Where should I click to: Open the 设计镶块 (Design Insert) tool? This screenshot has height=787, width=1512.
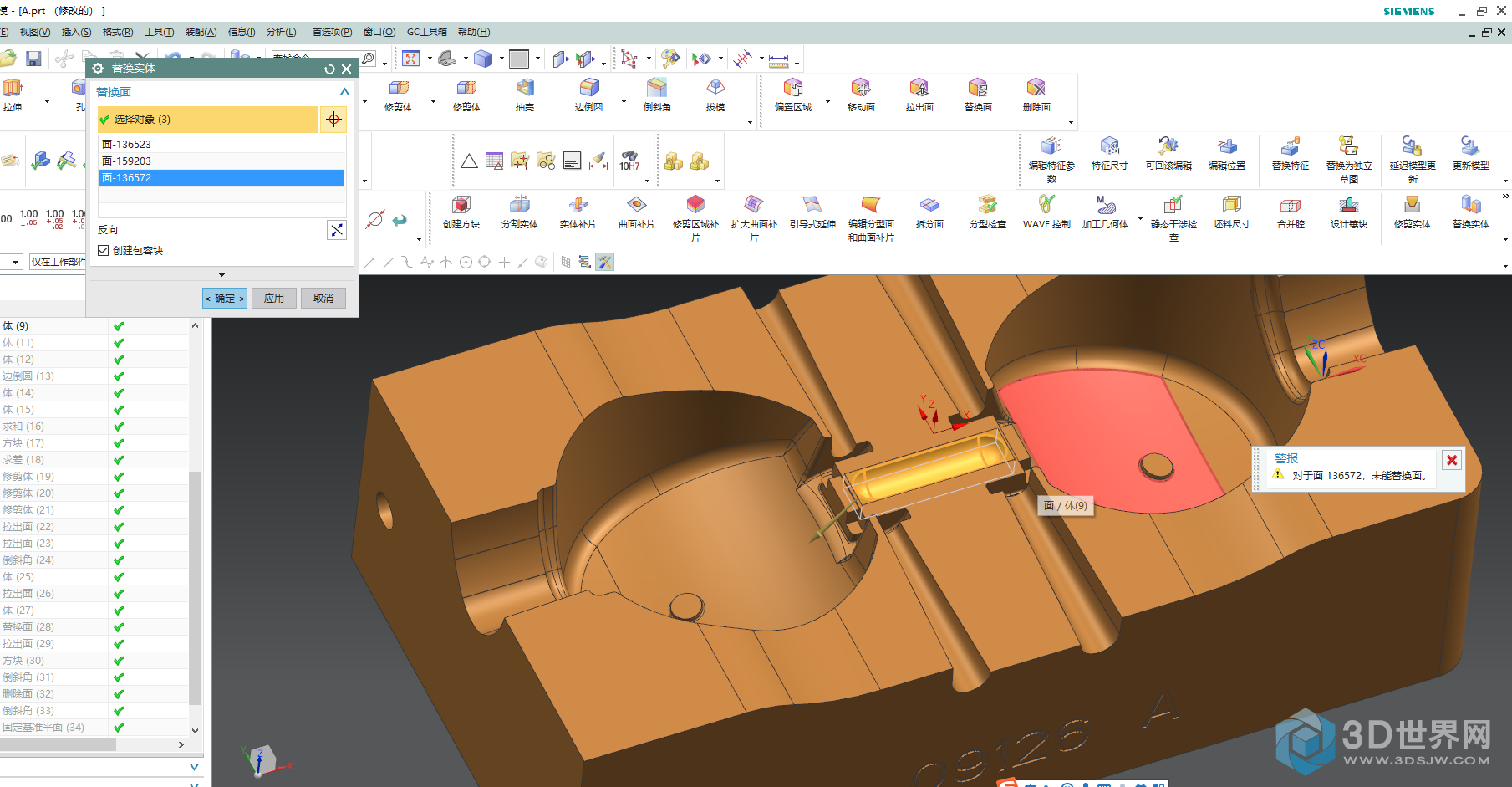[x=1349, y=205]
